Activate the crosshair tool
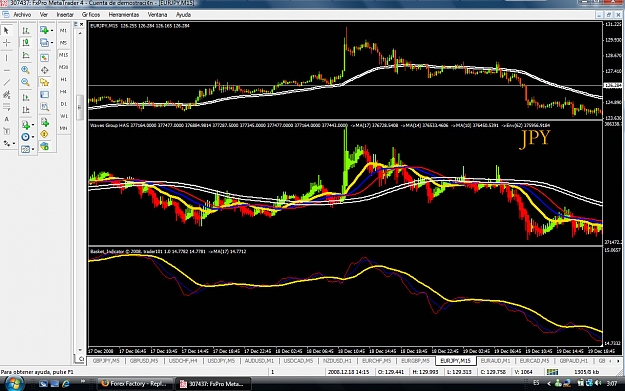Image resolution: width=625 pixels, height=391 pixels. click(6, 43)
